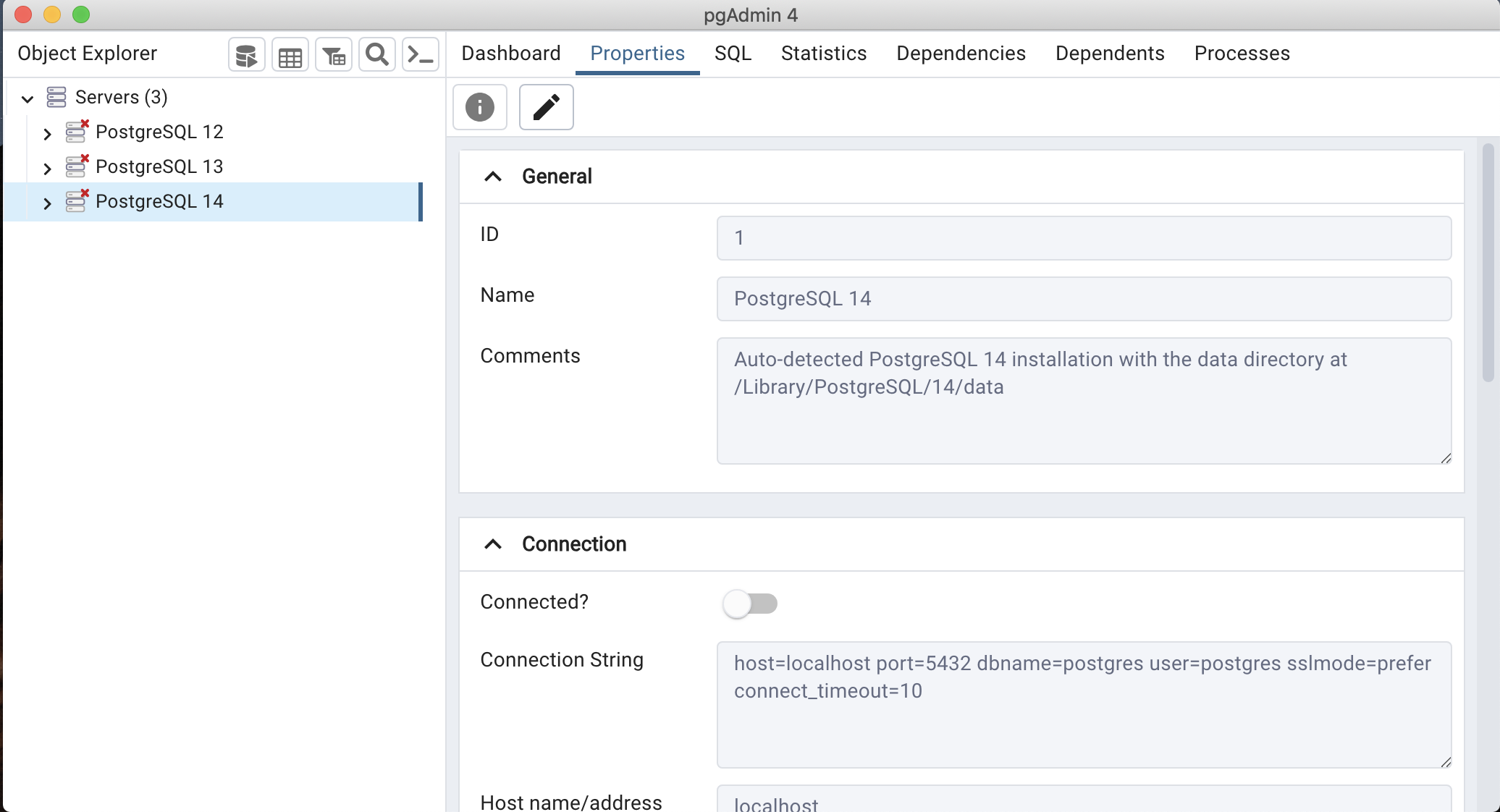The image size is (1500, 812).
Task: Collapse the General section
Action: pos(493,177)
